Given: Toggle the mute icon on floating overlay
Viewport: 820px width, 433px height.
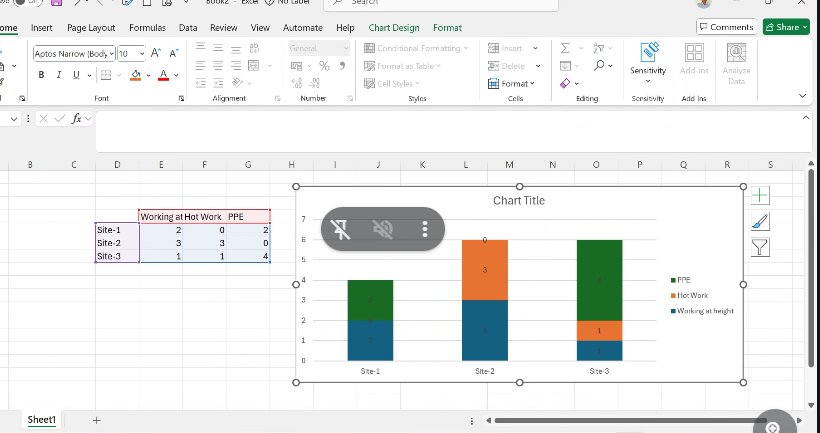Looking at the screenshot, I should 381,229.
